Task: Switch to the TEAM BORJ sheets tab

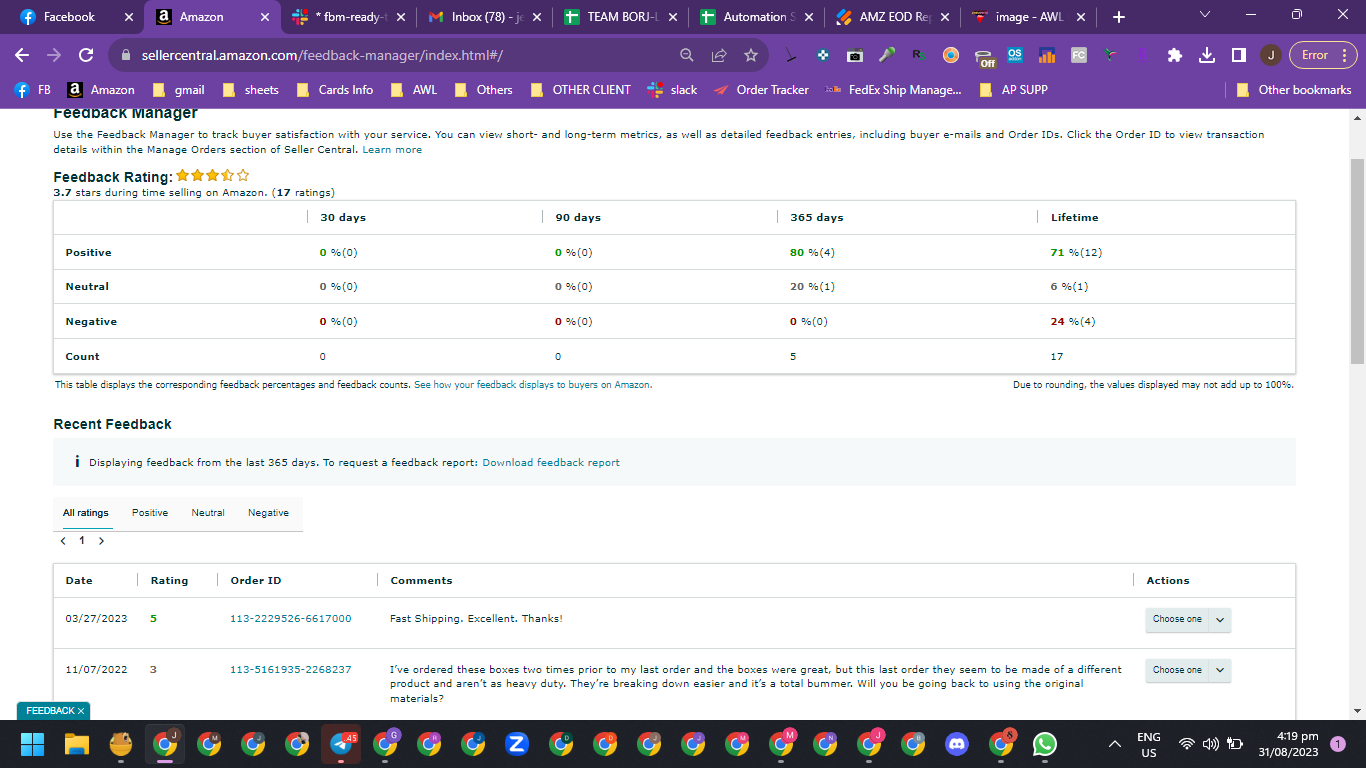Action: tap(620, 17)
